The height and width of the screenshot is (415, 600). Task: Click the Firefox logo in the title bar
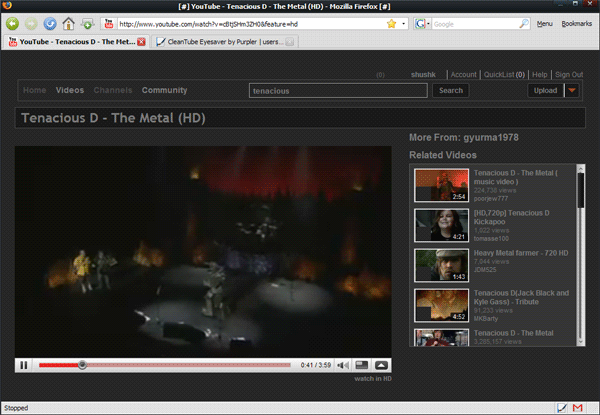tap(7, 5)
